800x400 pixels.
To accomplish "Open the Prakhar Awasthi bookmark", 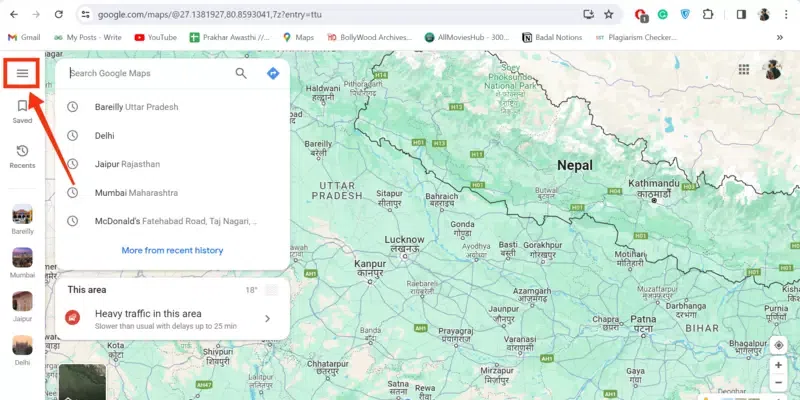I will click(230, 37).
